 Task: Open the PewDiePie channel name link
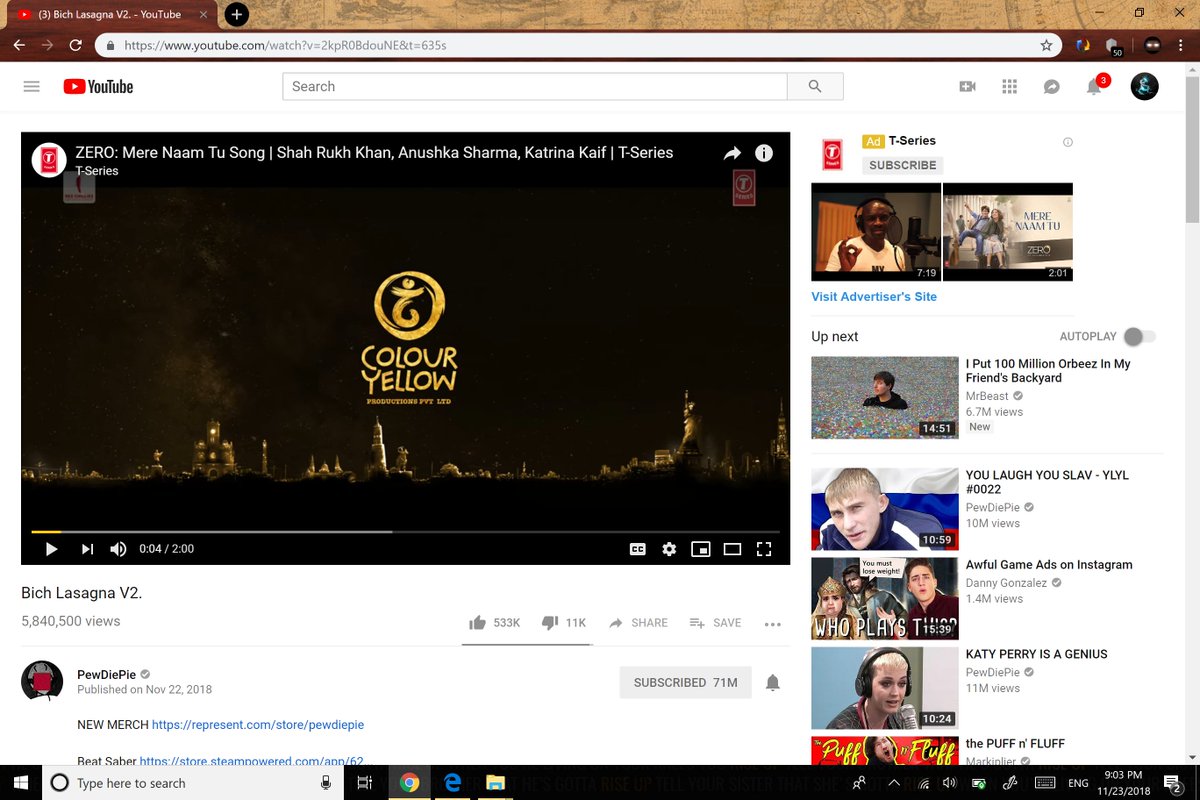pyautogui.click(x=107, y=674)
